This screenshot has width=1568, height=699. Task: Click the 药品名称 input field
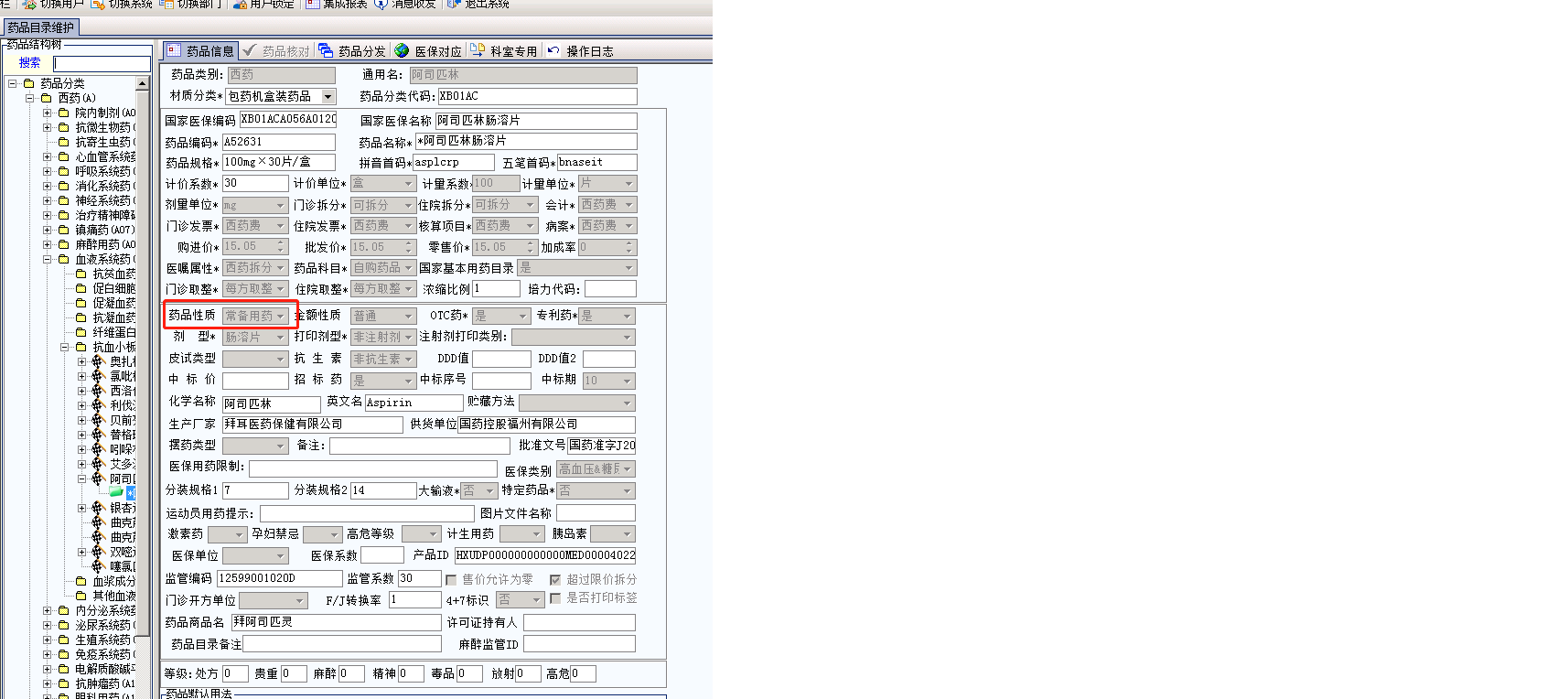click(526, 141)
